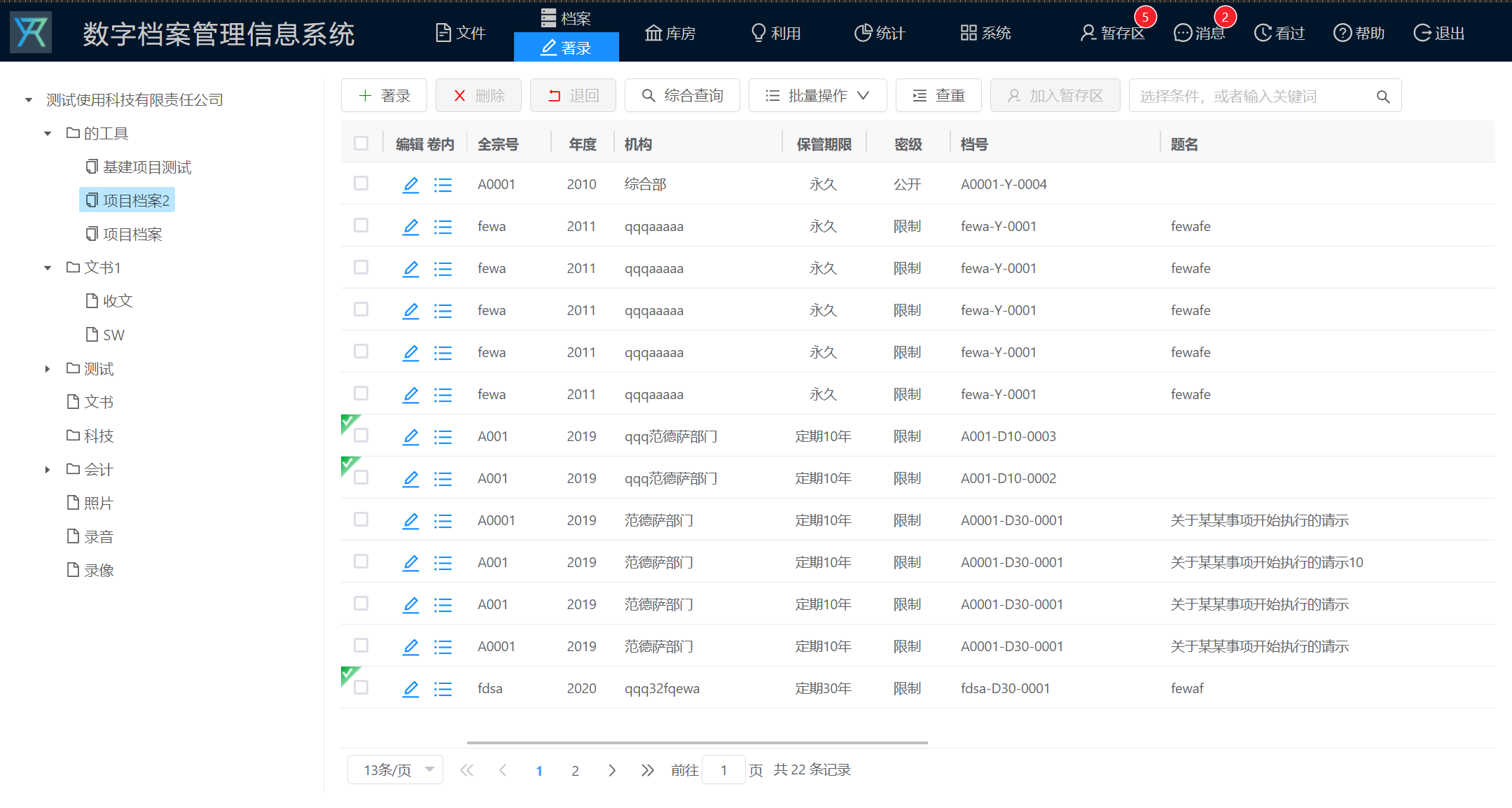Sort by the 年度 column header

(x=582, y=144)
